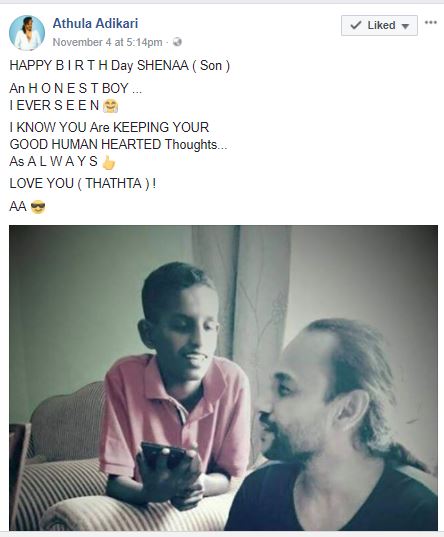This screenshot has width=444, height=537.
Task: Click the Liked page button label
Action: pos(381,25)
